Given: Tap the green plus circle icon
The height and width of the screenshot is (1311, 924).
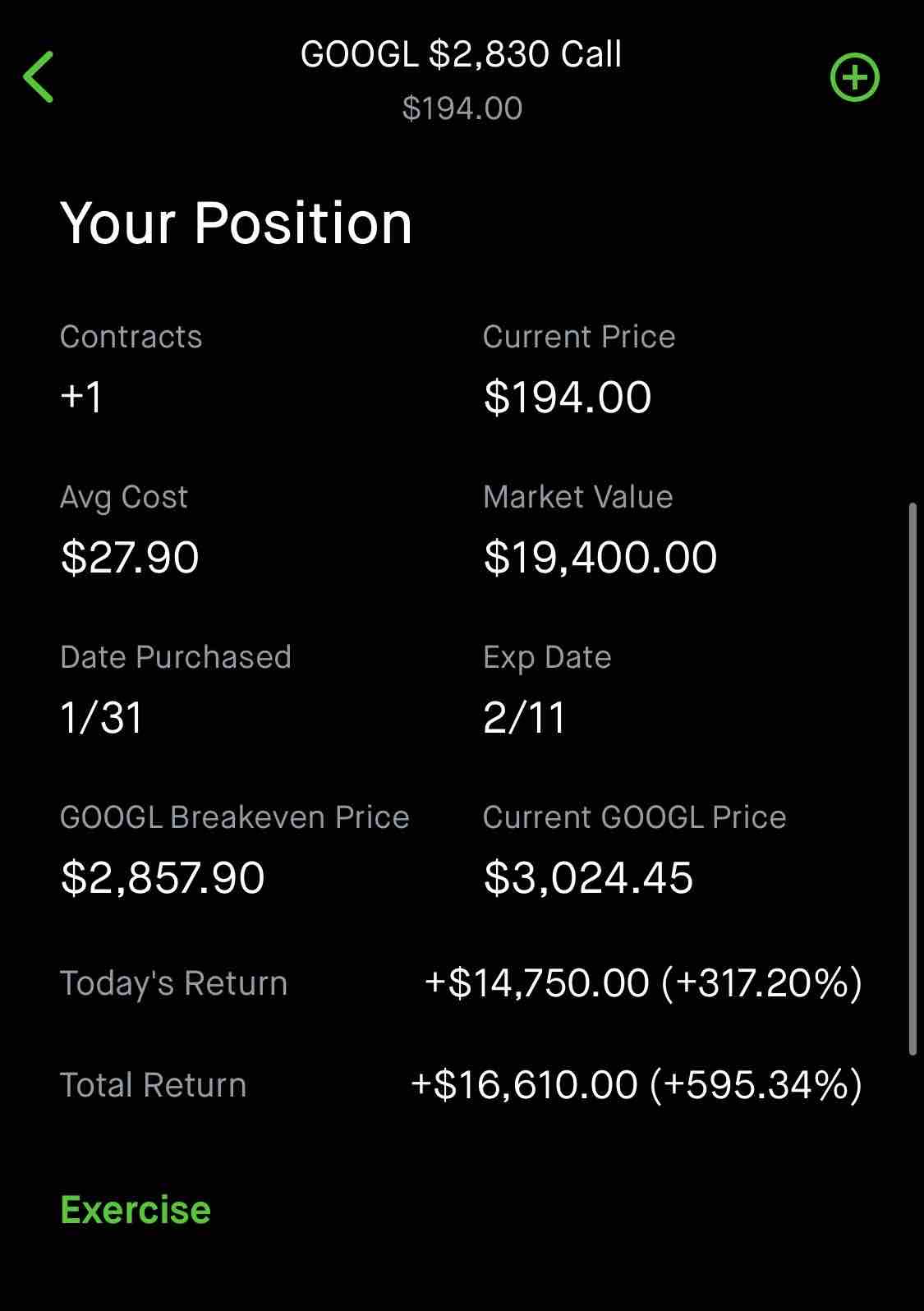Looking at the screenshot, I should [854, 78].
